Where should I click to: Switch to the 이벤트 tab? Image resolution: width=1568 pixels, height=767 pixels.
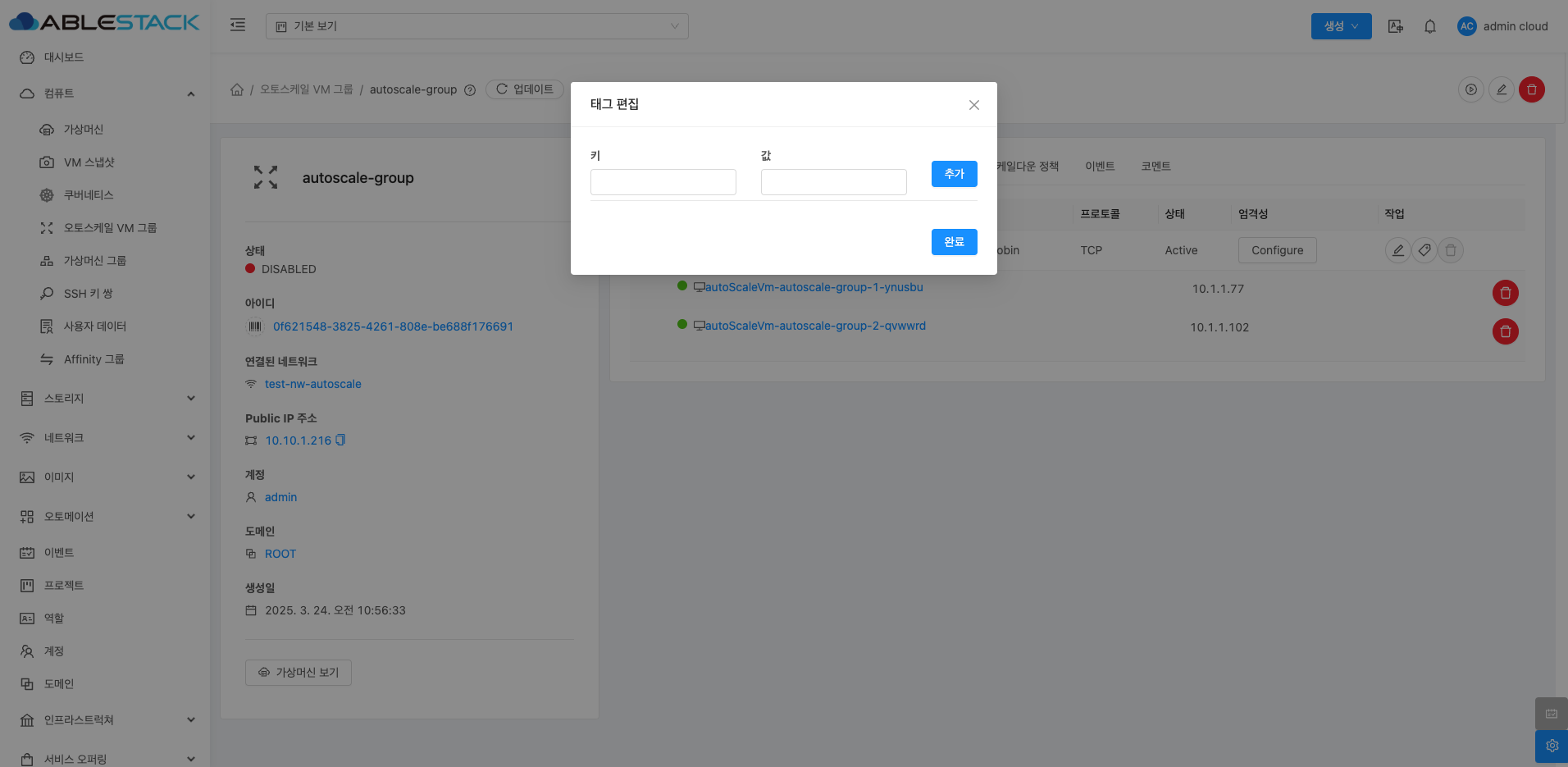[x=1100, y=167]
